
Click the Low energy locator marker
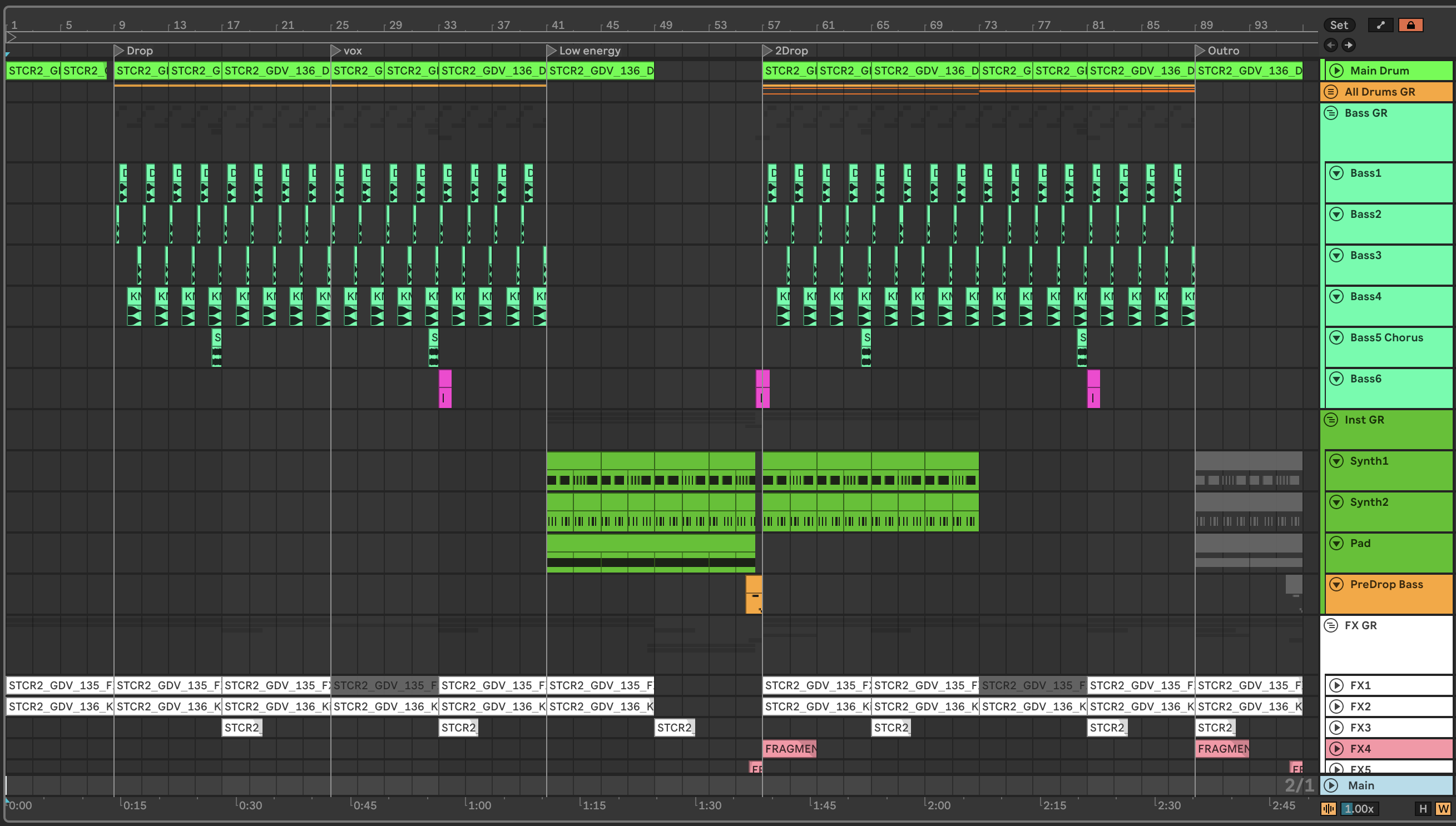tap(551, 51)
